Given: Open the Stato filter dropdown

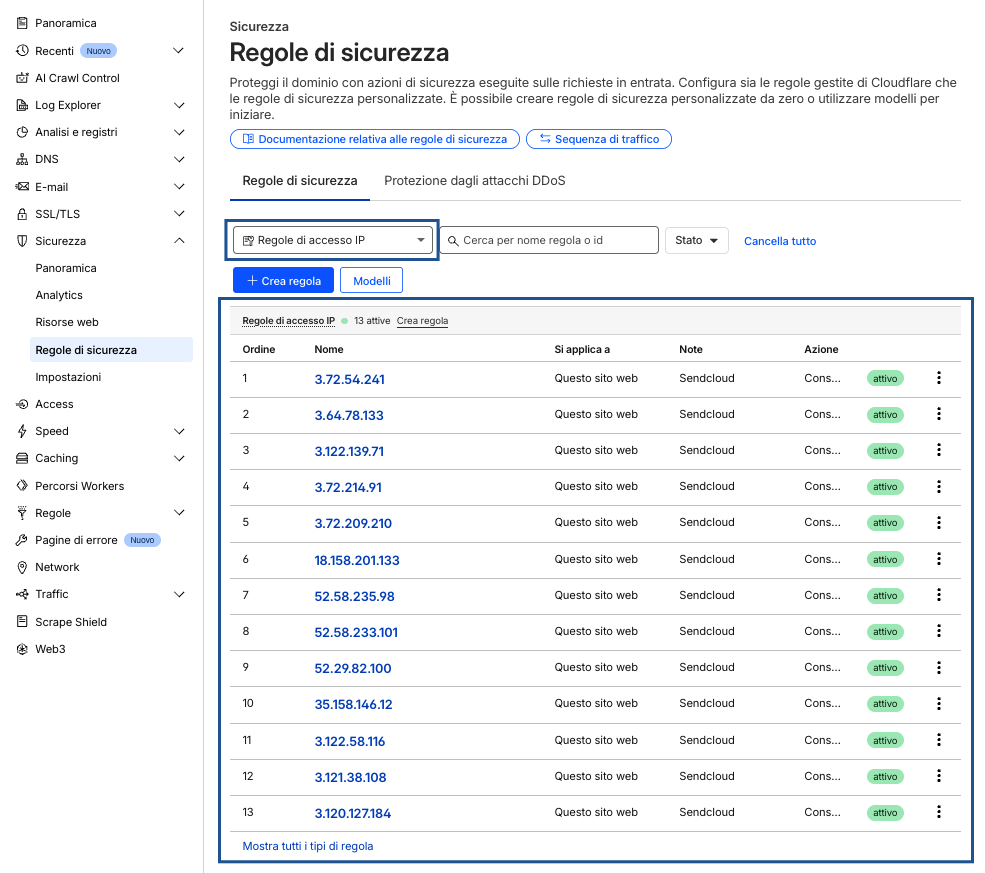Looking at the screenshot, I should coord(696,240).
